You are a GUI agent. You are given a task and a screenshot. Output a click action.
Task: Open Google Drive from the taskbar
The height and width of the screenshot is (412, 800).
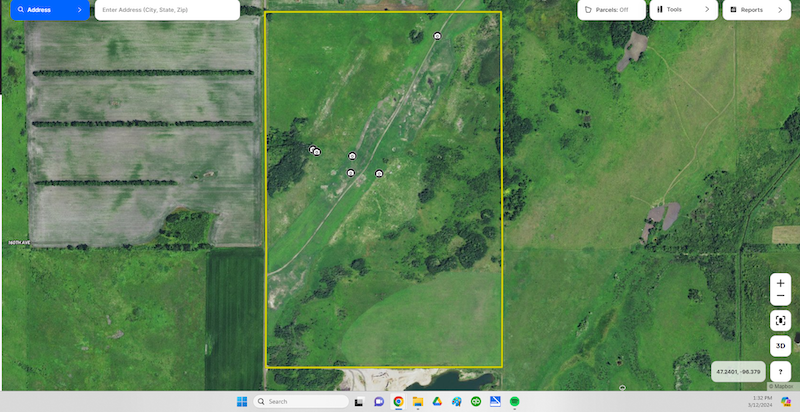tap(437, 401)
